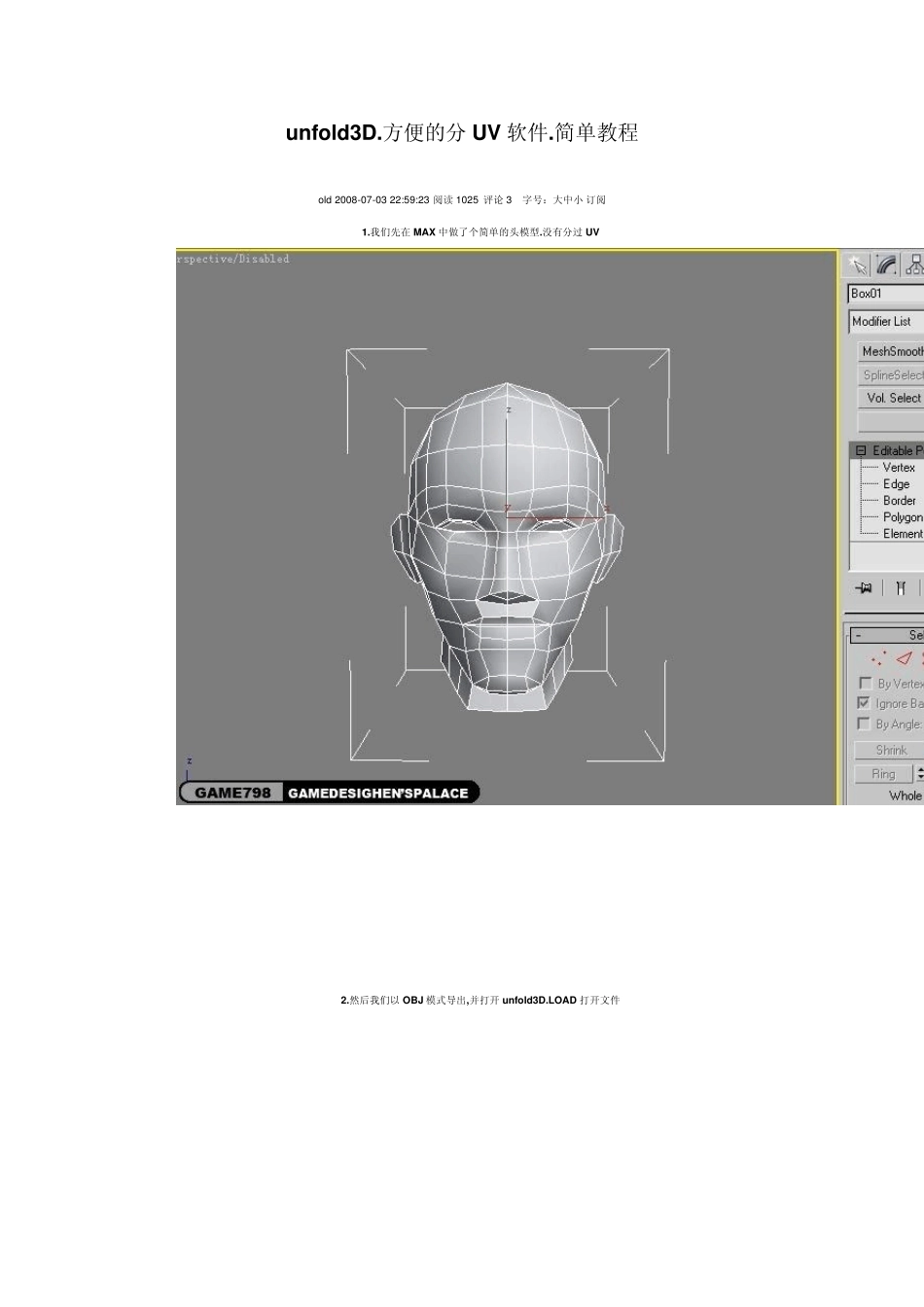Select Polygon in the modifier stack
Screen dimensions: 924x1307
[902, 517]
